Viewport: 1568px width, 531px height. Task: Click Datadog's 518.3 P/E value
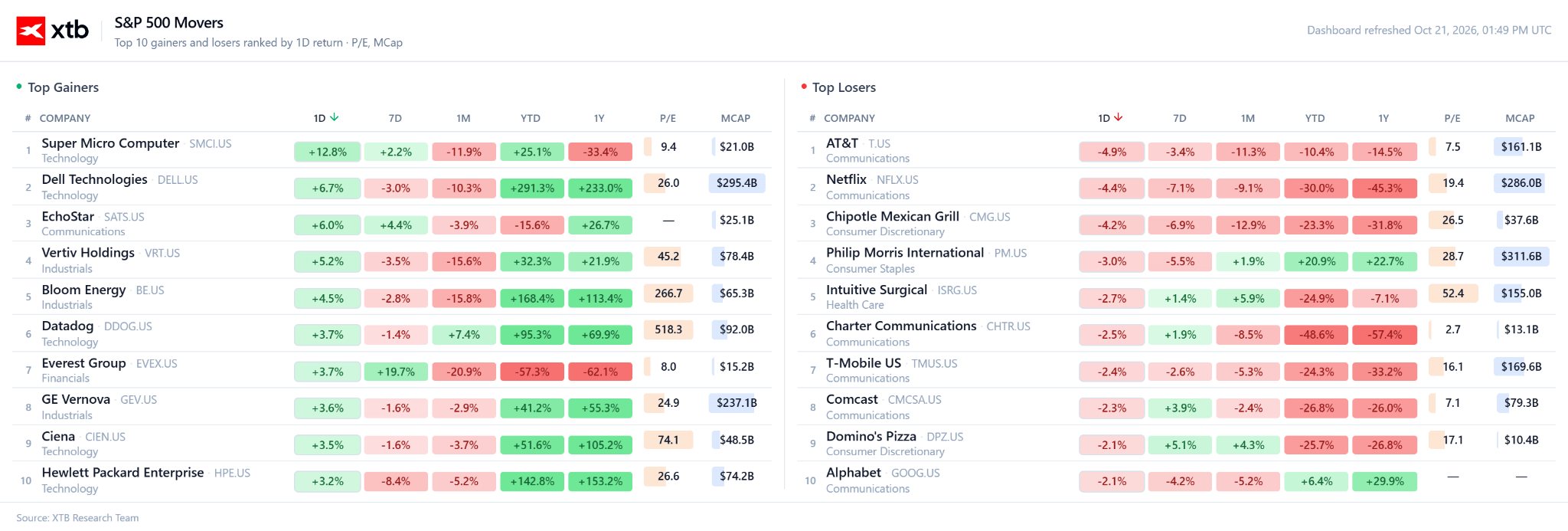coord(668,329)
